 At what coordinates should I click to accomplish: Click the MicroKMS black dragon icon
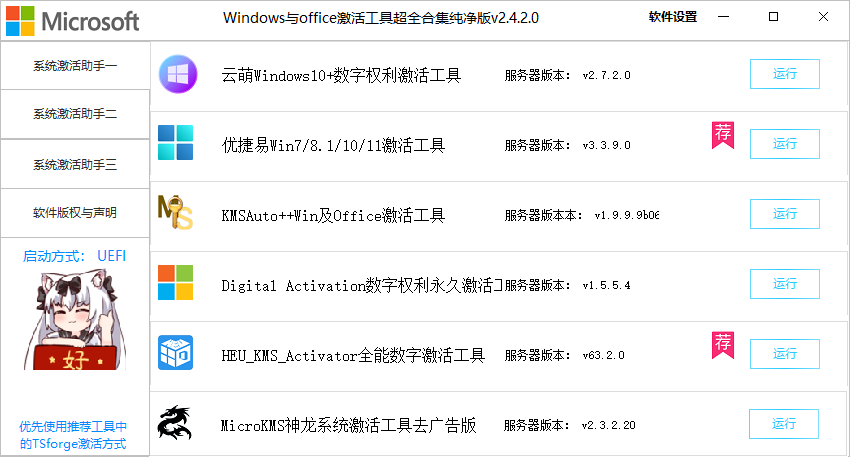point(177,423)
